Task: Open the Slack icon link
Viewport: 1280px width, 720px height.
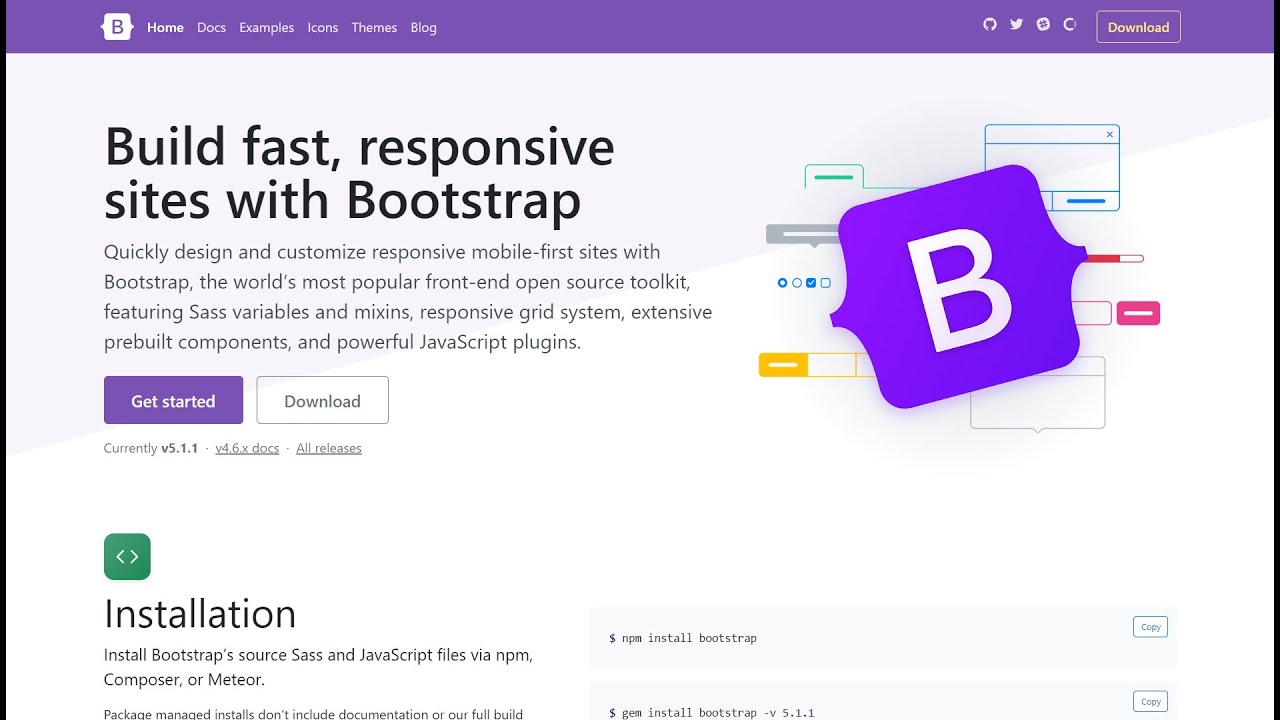Action: (x=1043, y=24)
